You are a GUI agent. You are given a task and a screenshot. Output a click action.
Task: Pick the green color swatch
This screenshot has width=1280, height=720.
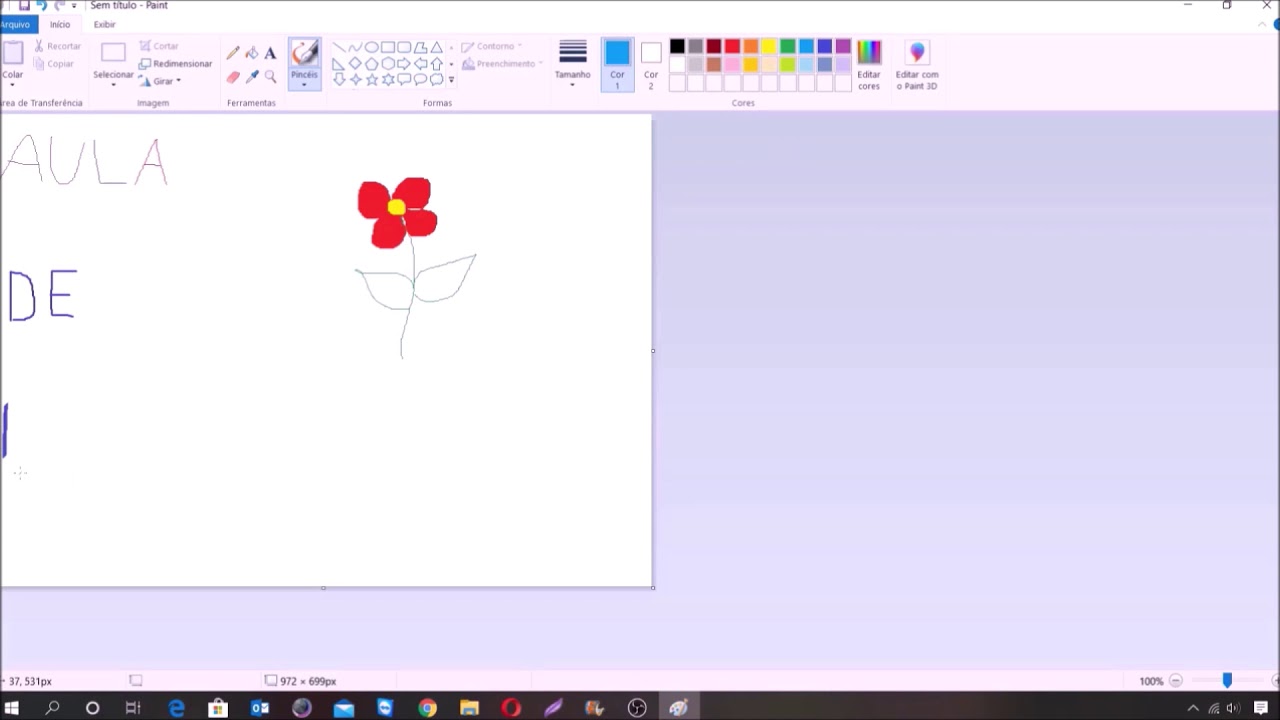(788, 46)
